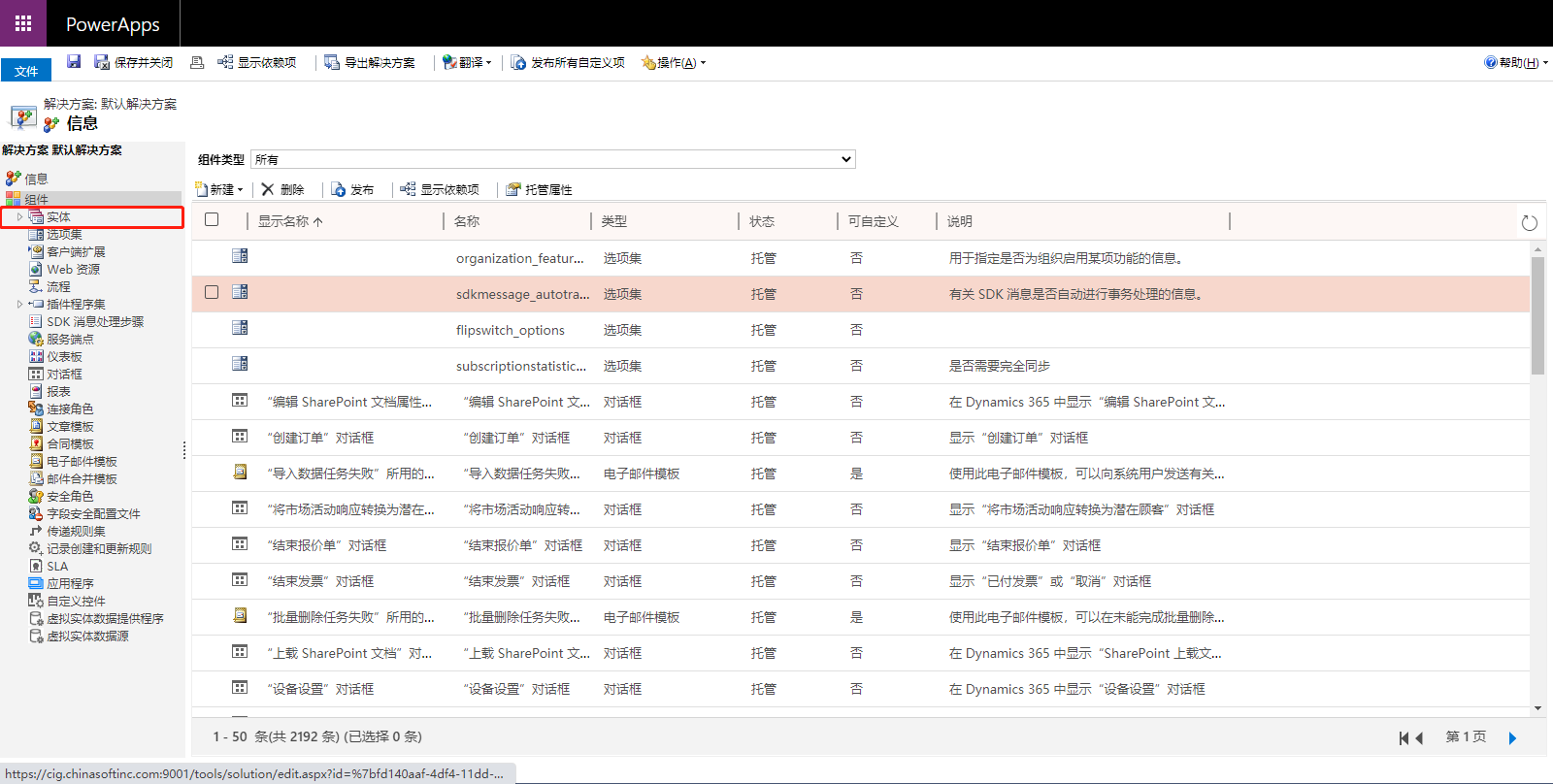
Task: Open the 帮助(H) help menu
Action: tap(1516, 62)
